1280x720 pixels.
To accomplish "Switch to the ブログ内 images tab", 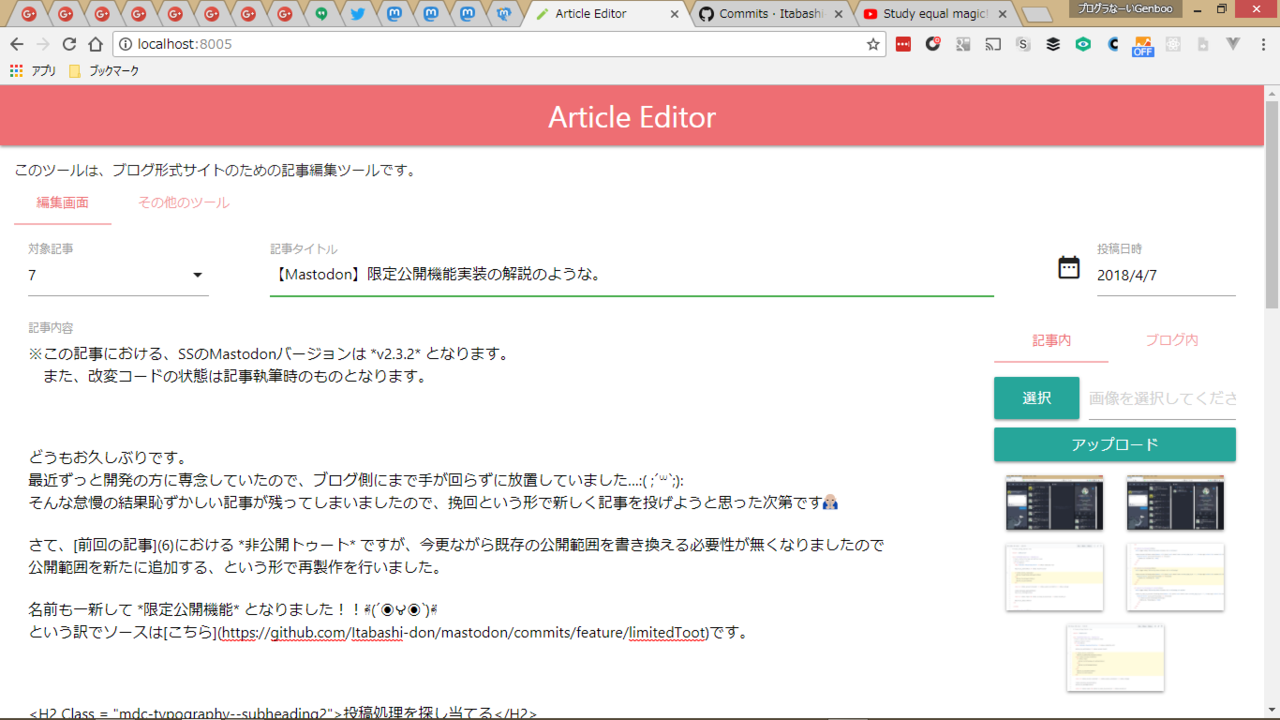I will tap(1171, 340).
